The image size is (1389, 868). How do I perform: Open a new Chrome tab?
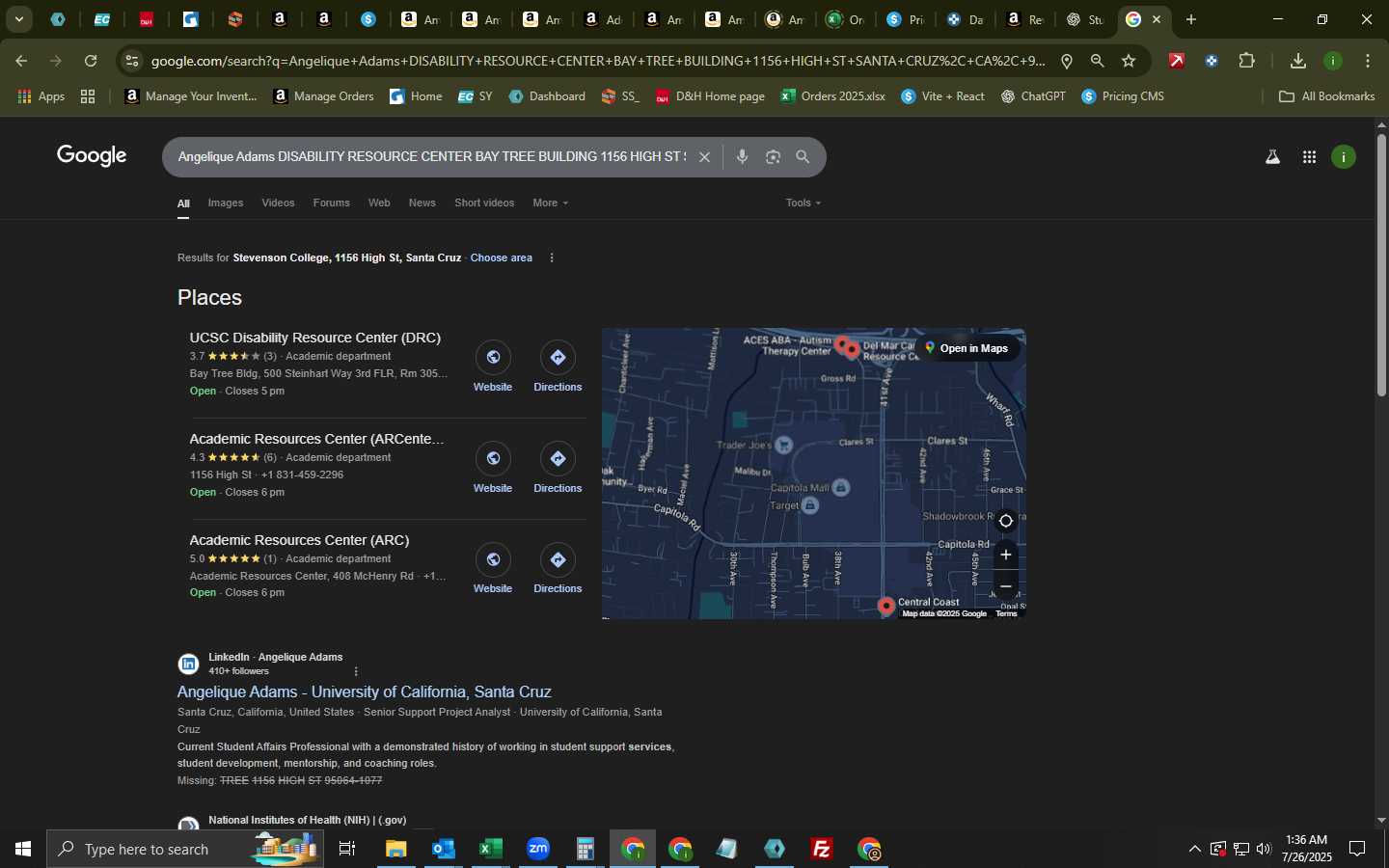click(1191, 19)
